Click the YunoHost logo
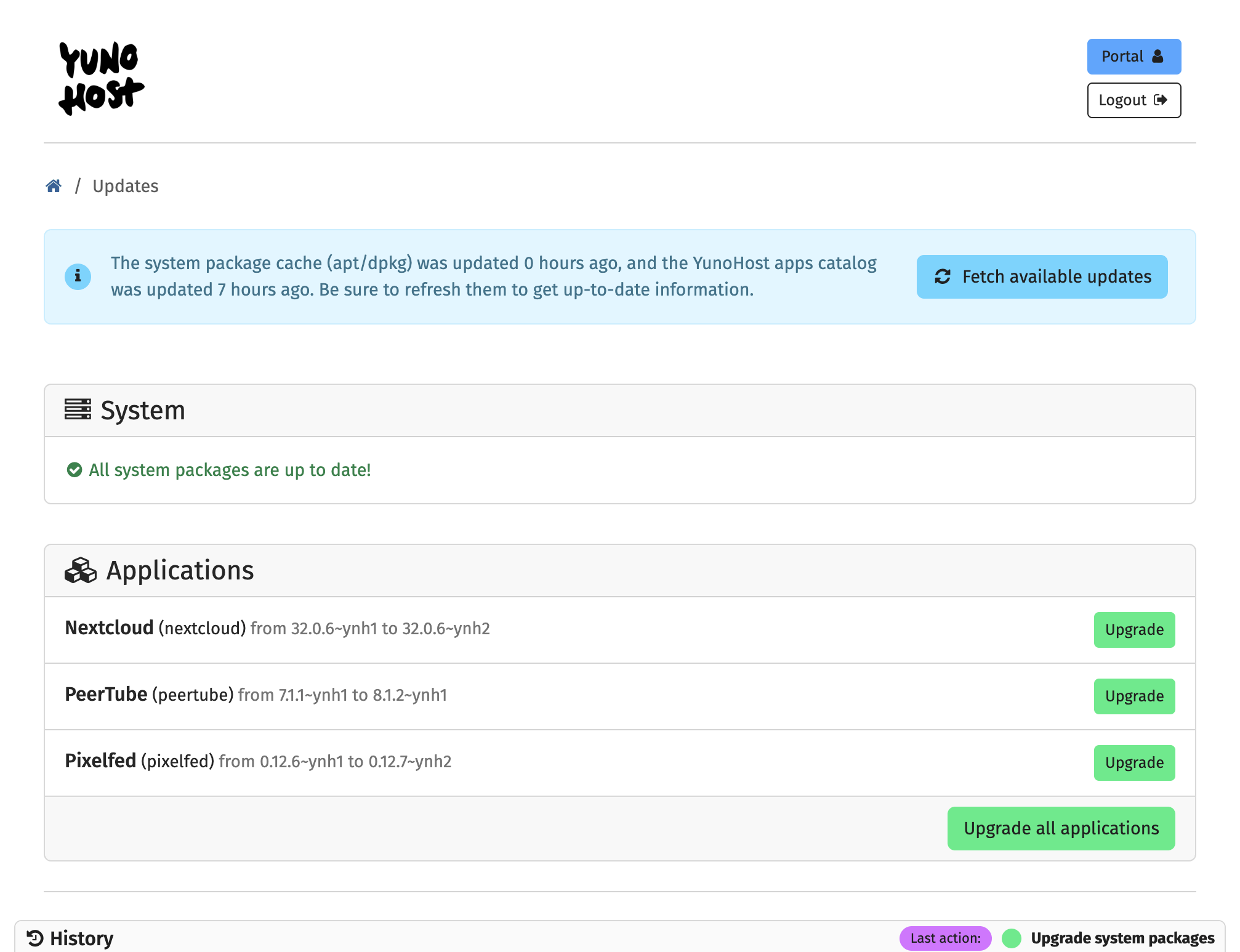 [101, 77]
